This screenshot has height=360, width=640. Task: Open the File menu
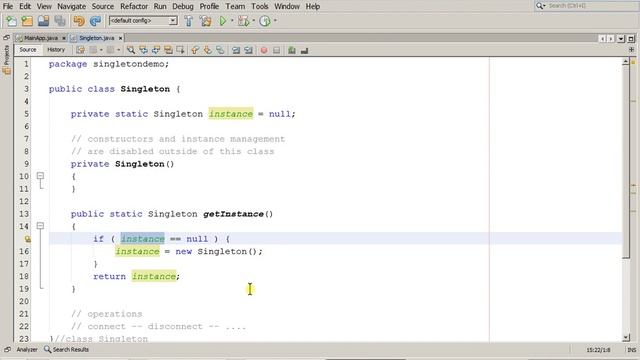(x=8, y=6)
